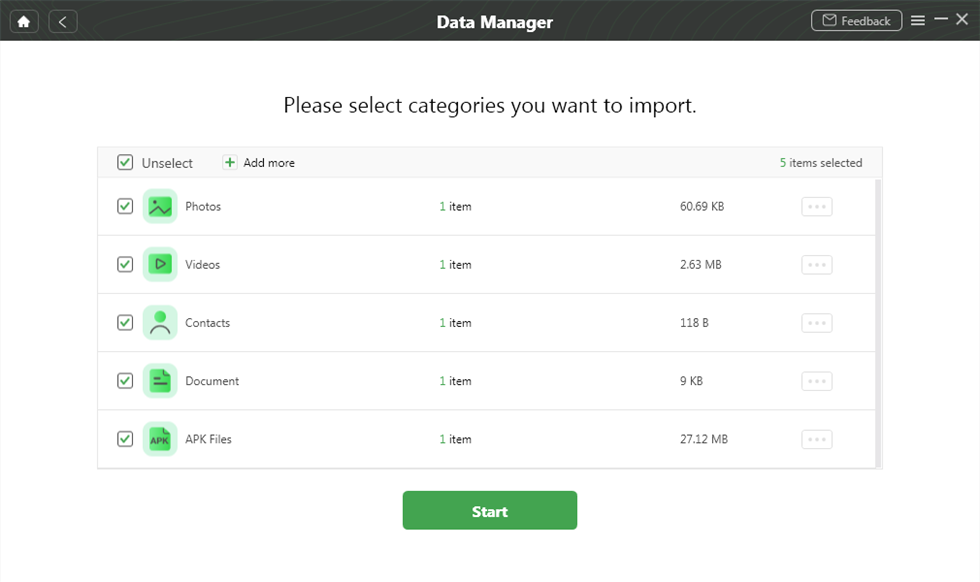Open the hamburger menu in title bar

[918, 21]
